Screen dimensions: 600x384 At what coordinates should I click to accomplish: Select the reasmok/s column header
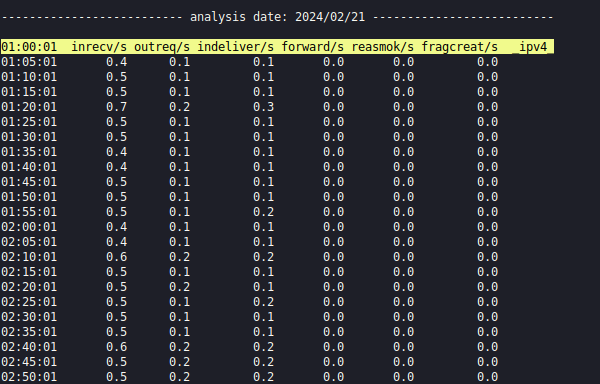pos(383,47)
